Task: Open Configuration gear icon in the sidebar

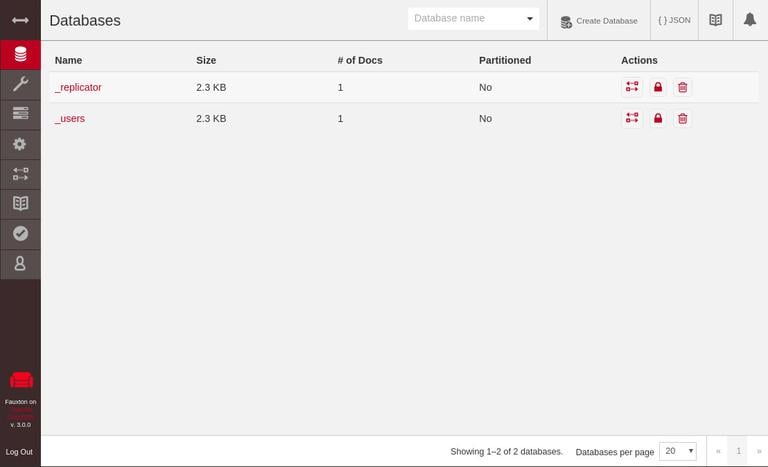Action: [x=20, y=144]
